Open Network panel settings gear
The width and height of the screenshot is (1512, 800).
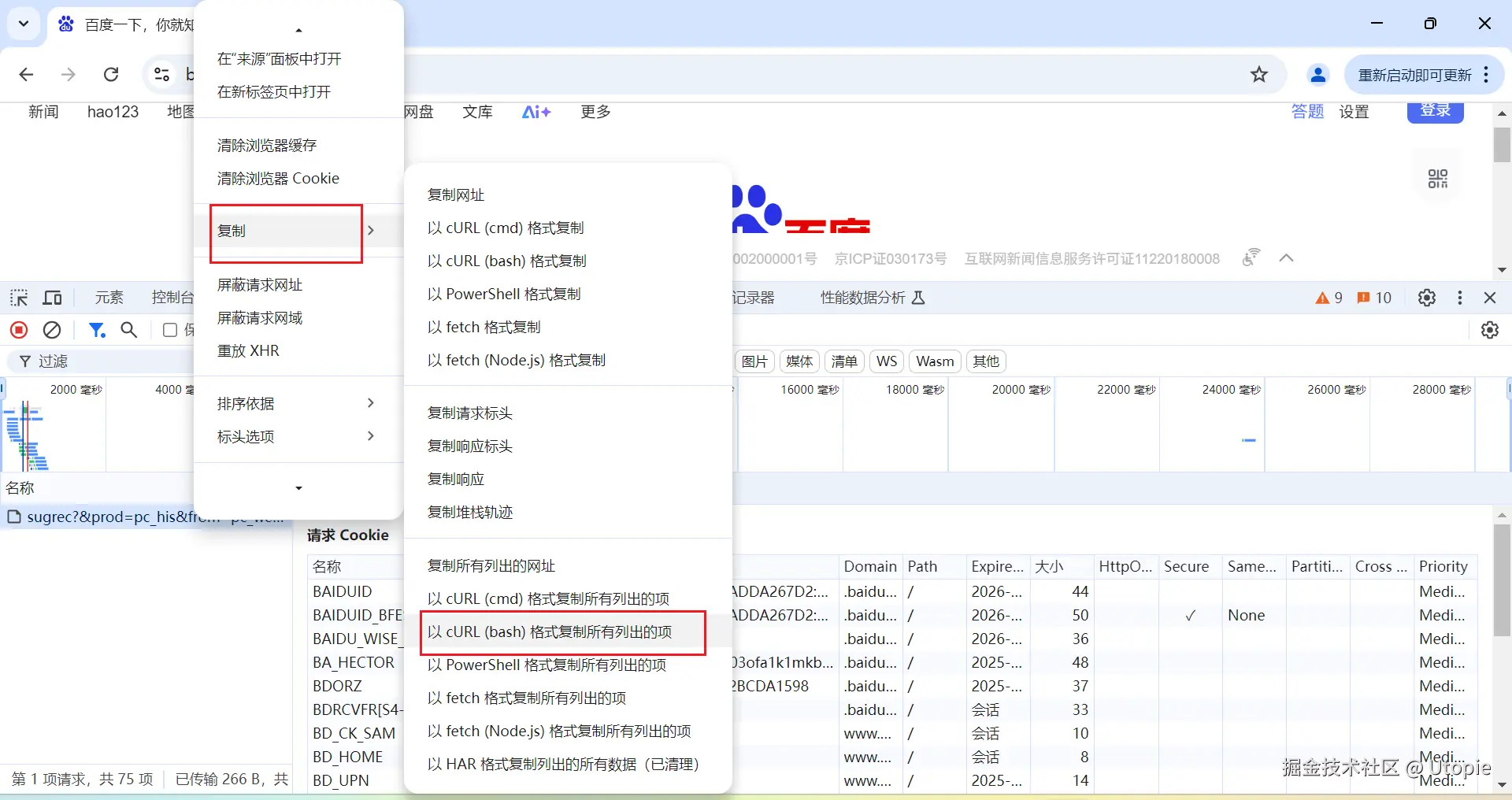point(1490,330)
